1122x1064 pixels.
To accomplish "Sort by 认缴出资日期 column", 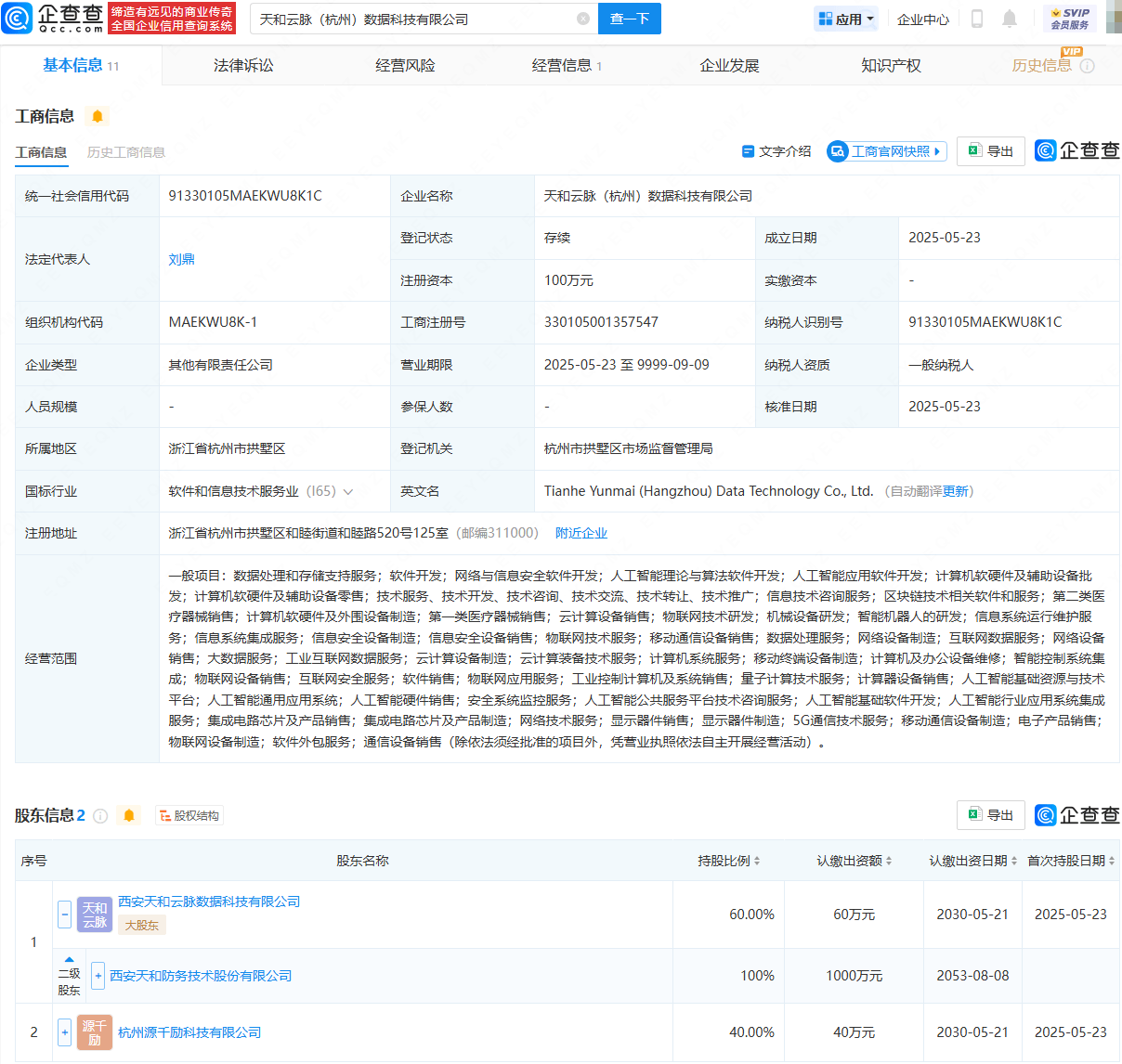I will tap(1014, 862).
